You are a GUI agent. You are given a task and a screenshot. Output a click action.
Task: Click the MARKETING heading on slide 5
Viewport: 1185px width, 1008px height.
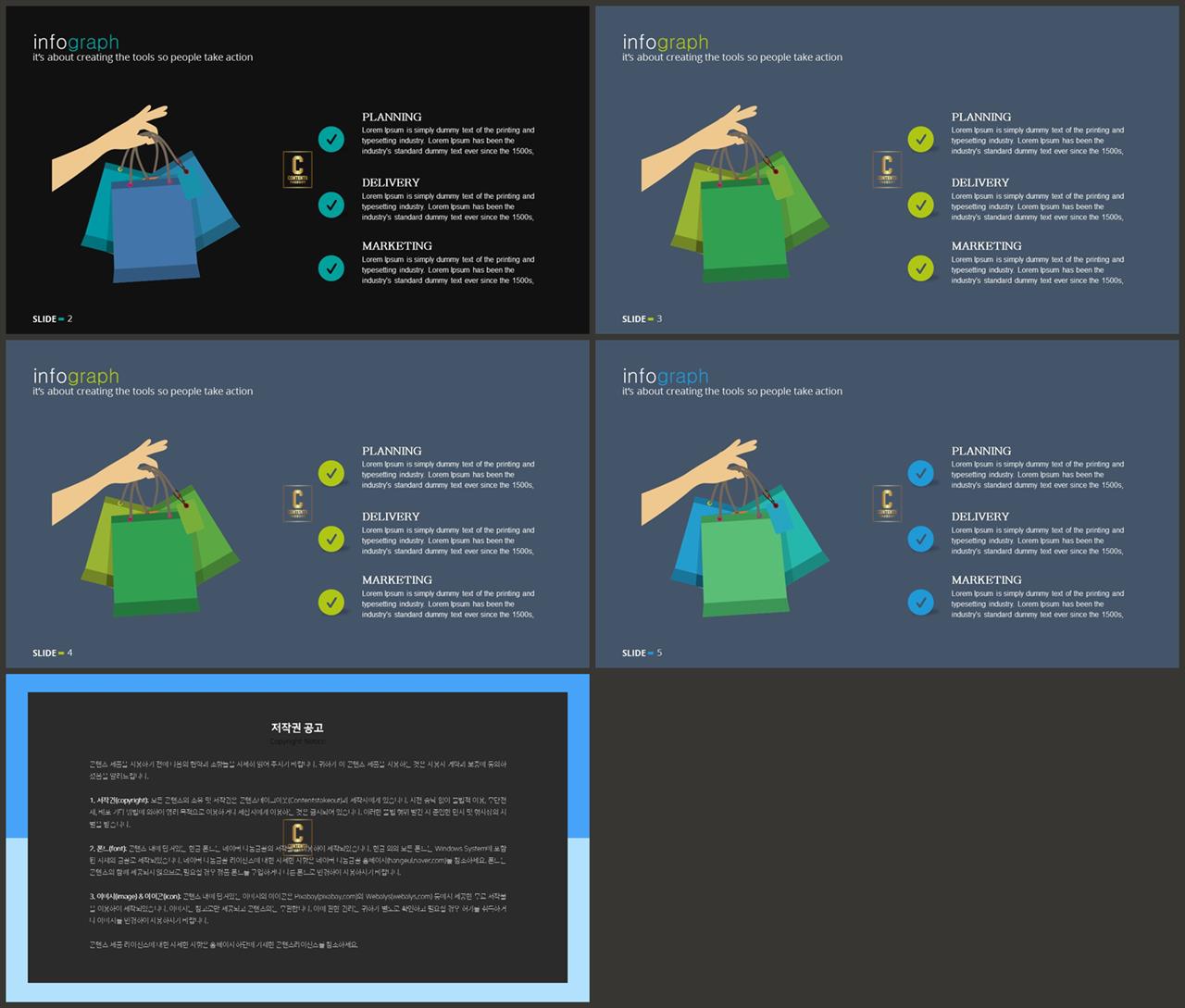pos(987,579)
